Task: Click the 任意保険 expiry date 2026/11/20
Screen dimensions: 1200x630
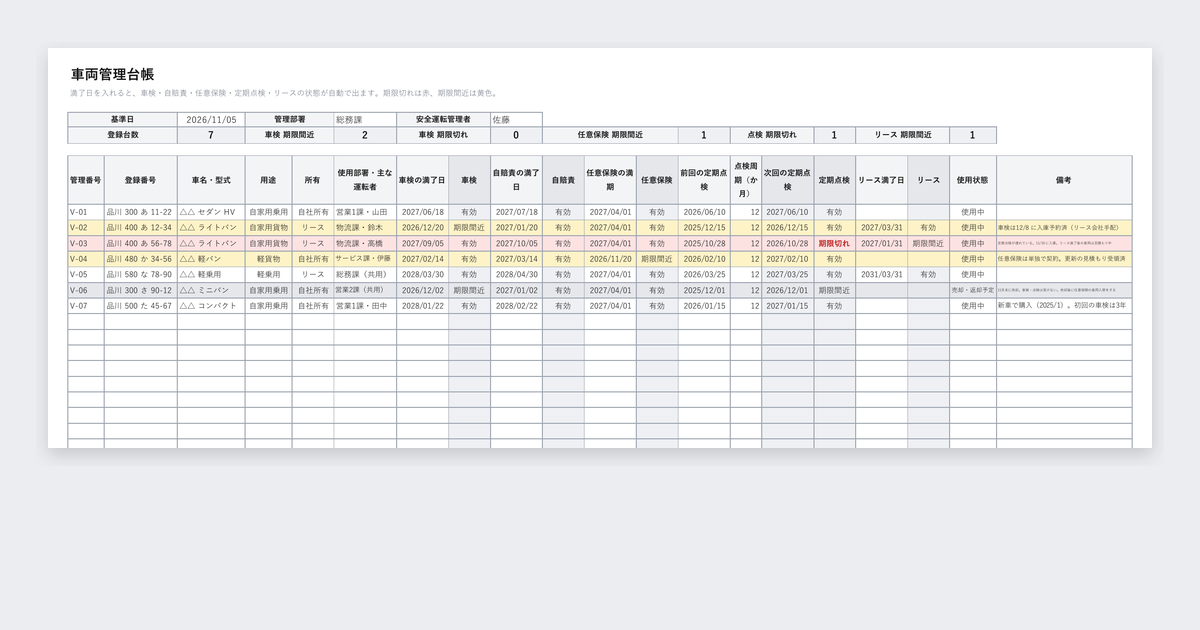Action: point(610,259)
